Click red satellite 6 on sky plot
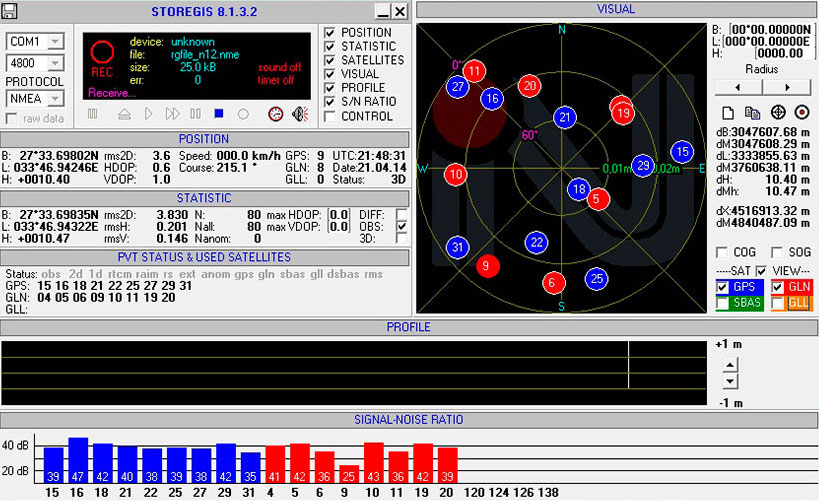Image resolution: width=819 pixels, height=501 pixels. pos(554,283)
